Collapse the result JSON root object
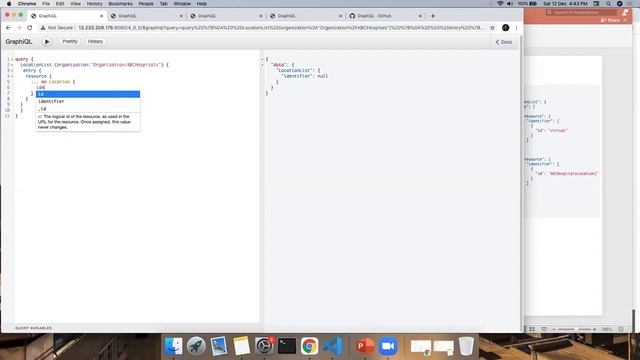640x360 pixels. (x=262, y=59)
